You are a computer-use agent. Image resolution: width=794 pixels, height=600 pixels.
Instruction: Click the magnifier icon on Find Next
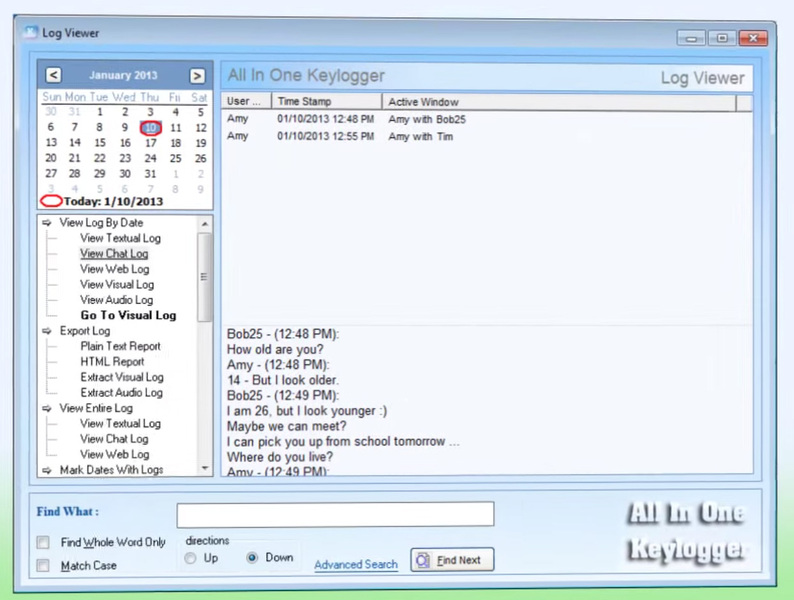[x=423, y=560]
